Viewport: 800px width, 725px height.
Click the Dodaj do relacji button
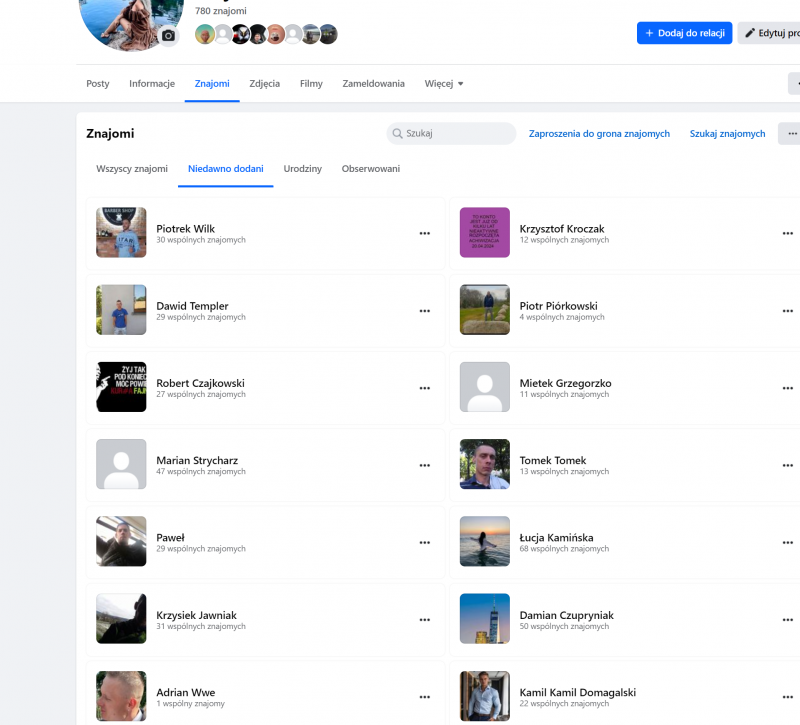click(684, 33)
